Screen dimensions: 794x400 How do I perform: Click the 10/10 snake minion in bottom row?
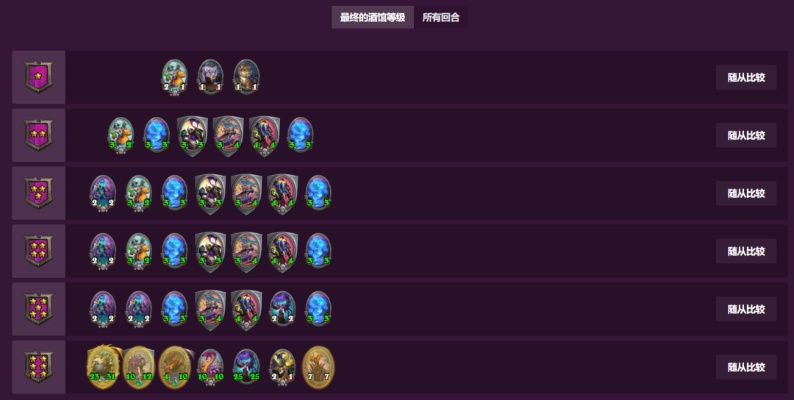pos(210,366)
